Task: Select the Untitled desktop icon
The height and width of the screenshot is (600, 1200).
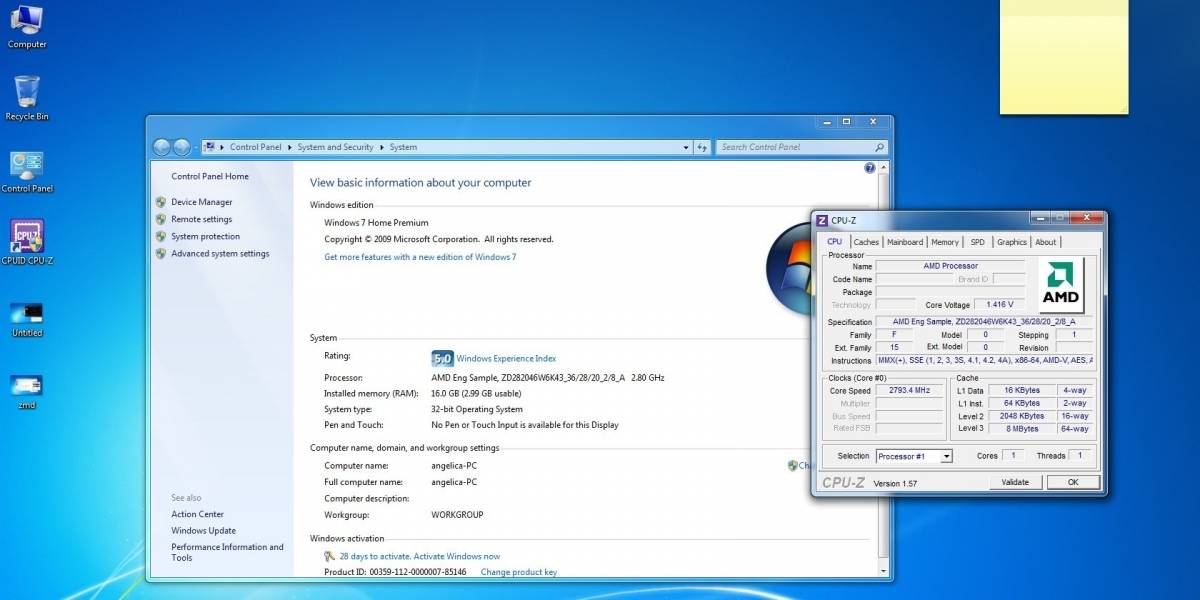Action: tap(27, 319)
